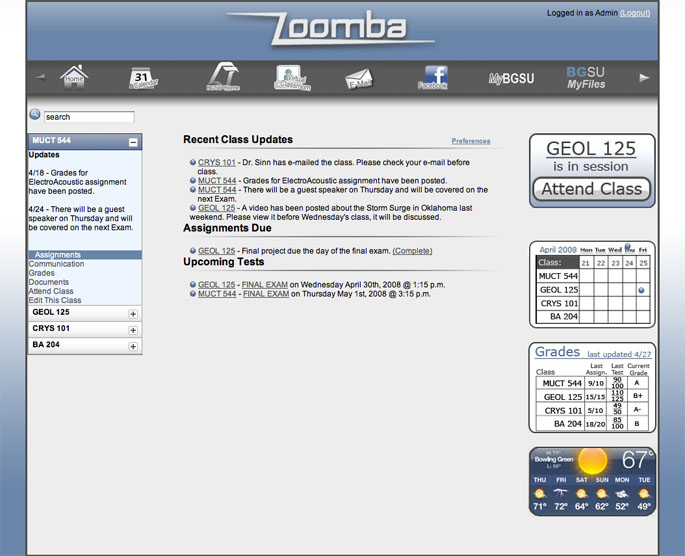
Task: Open the E-Mail envelope icon
Action: click(359, 79)
